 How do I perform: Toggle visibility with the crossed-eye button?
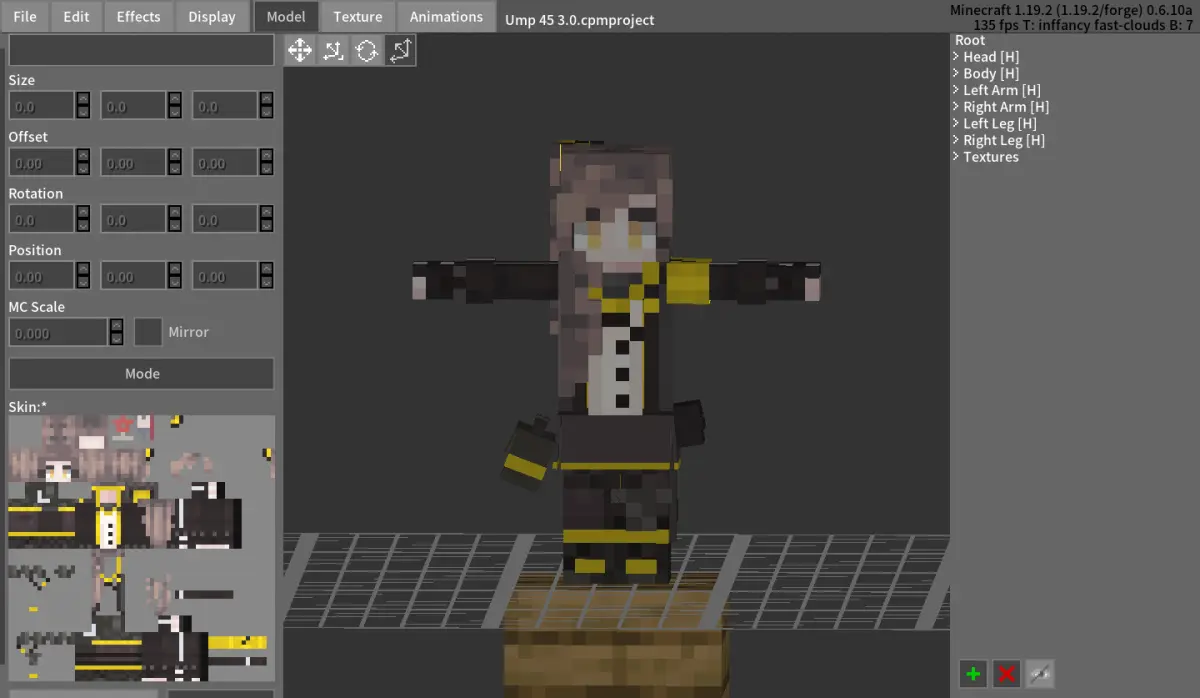tap(1041, 673)
